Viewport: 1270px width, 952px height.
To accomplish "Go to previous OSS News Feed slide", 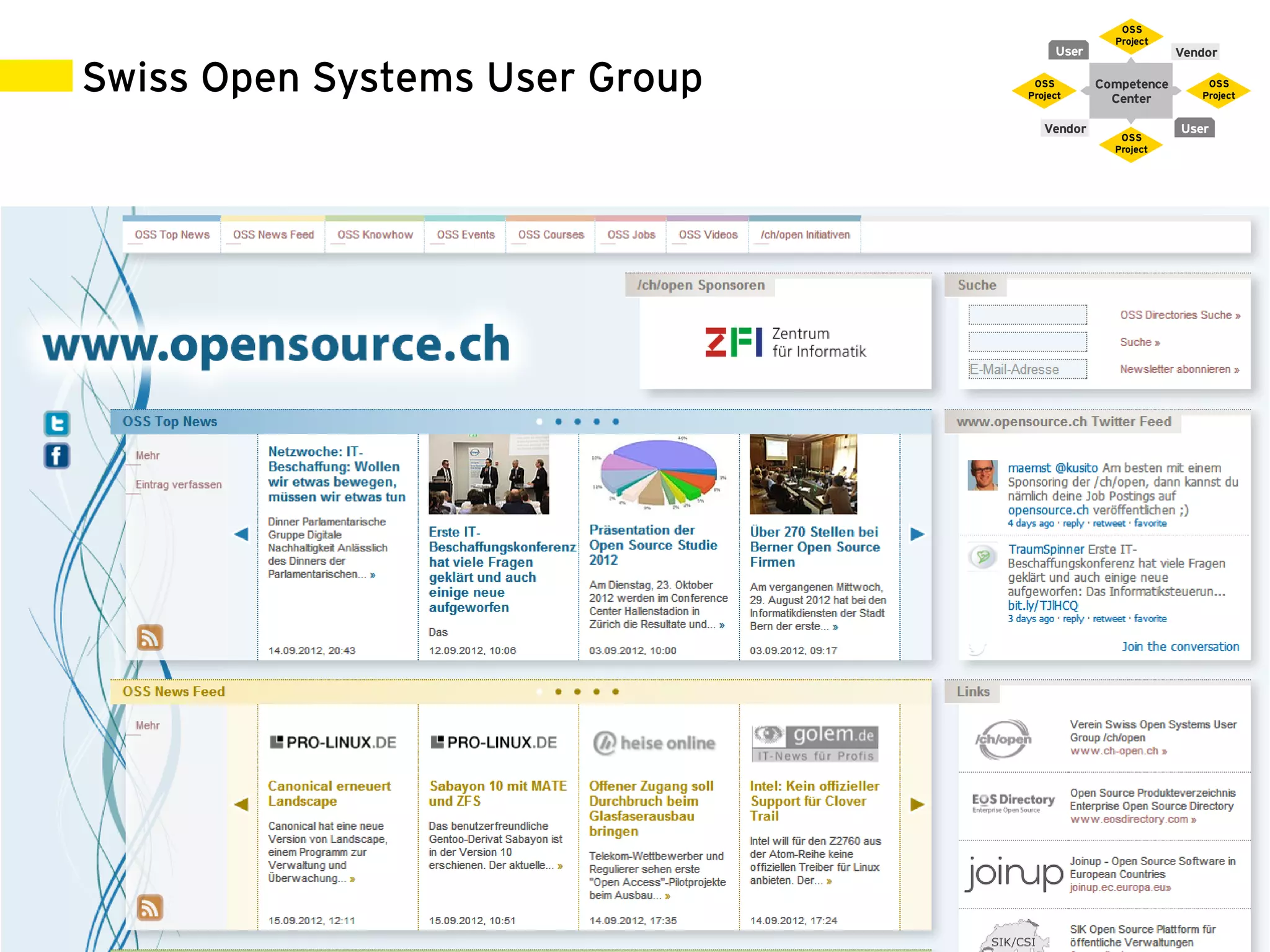I will [x=241, y=804].
